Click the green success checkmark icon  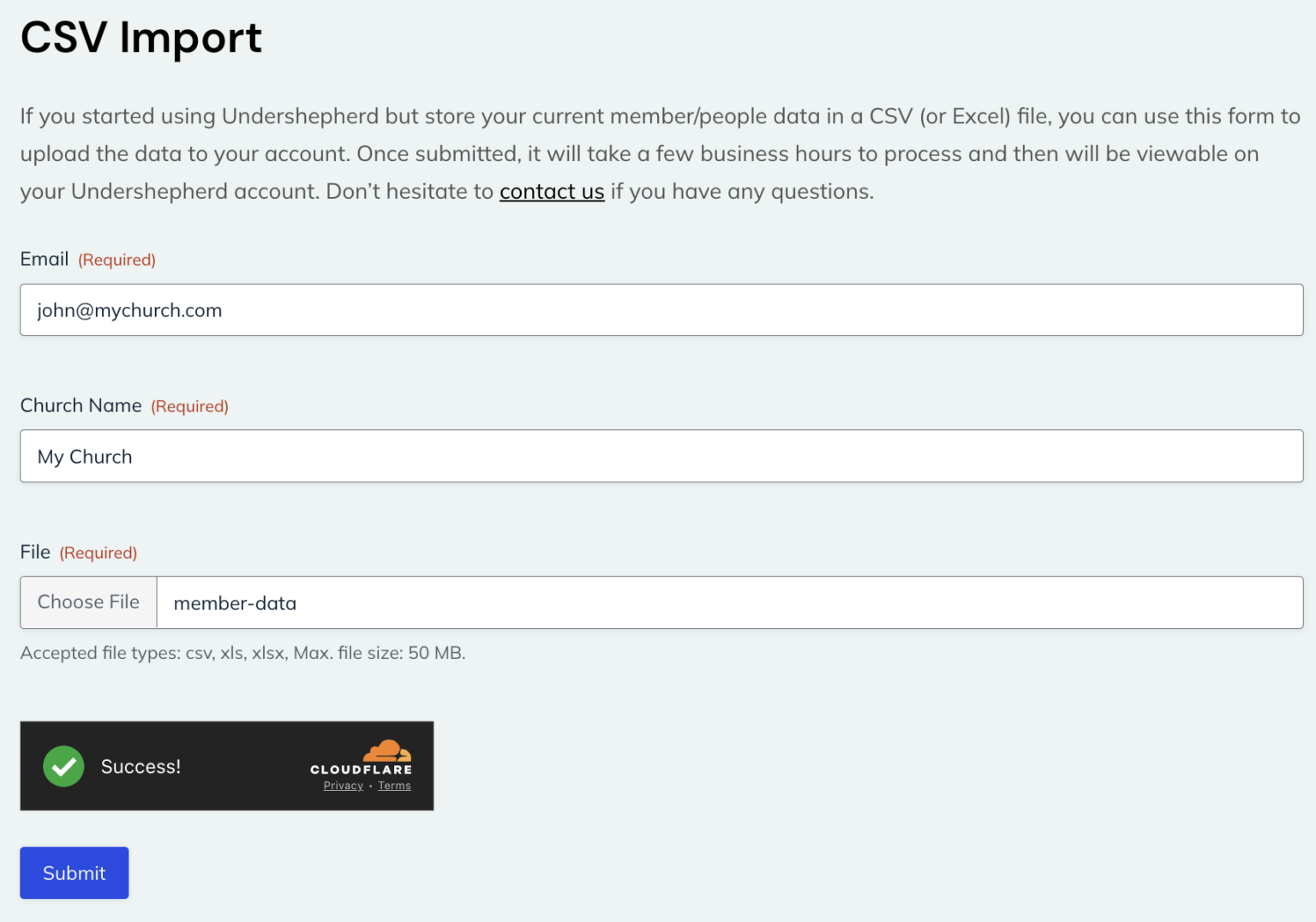[63, 766]
